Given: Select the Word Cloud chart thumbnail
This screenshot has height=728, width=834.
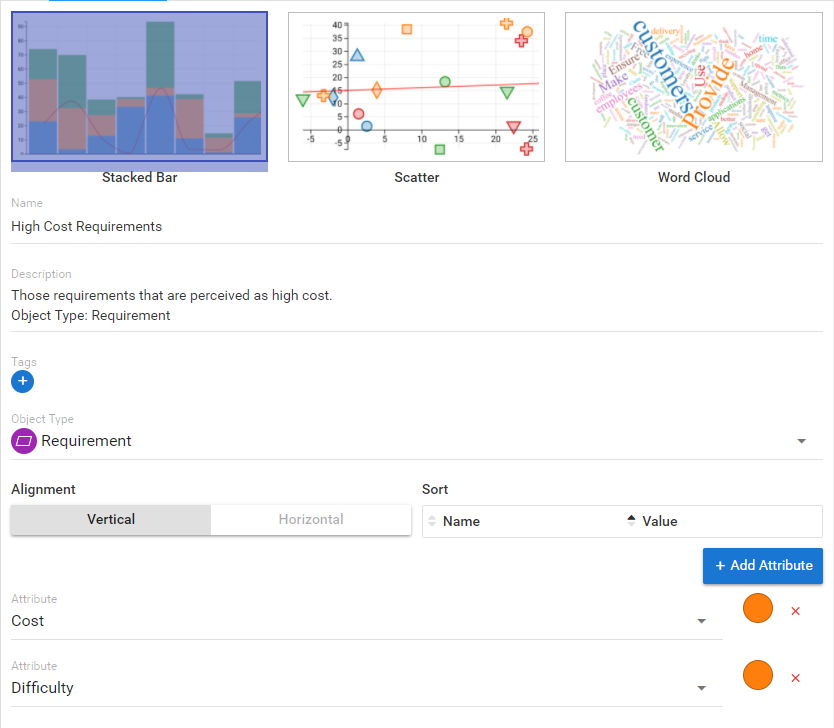Looking at the screenshot, I should tap(693, 87).
